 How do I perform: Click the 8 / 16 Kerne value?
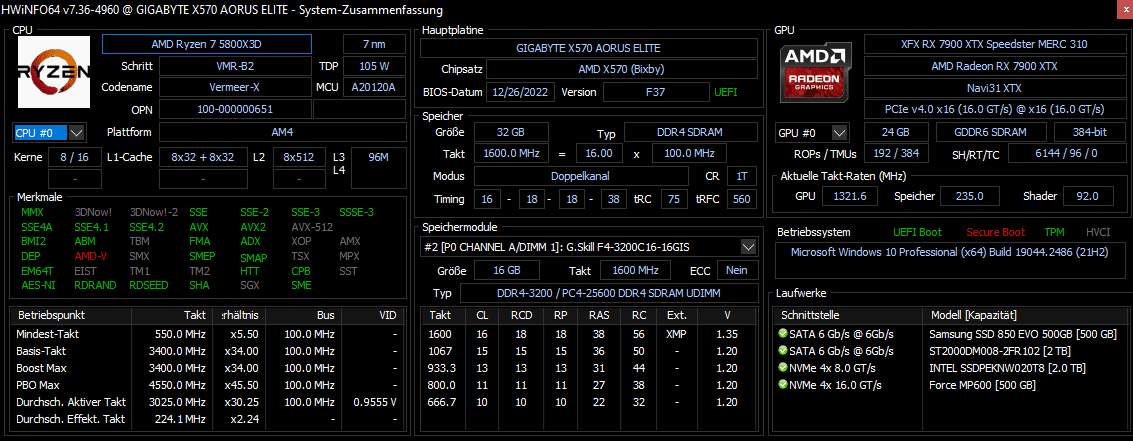(75, 157)
